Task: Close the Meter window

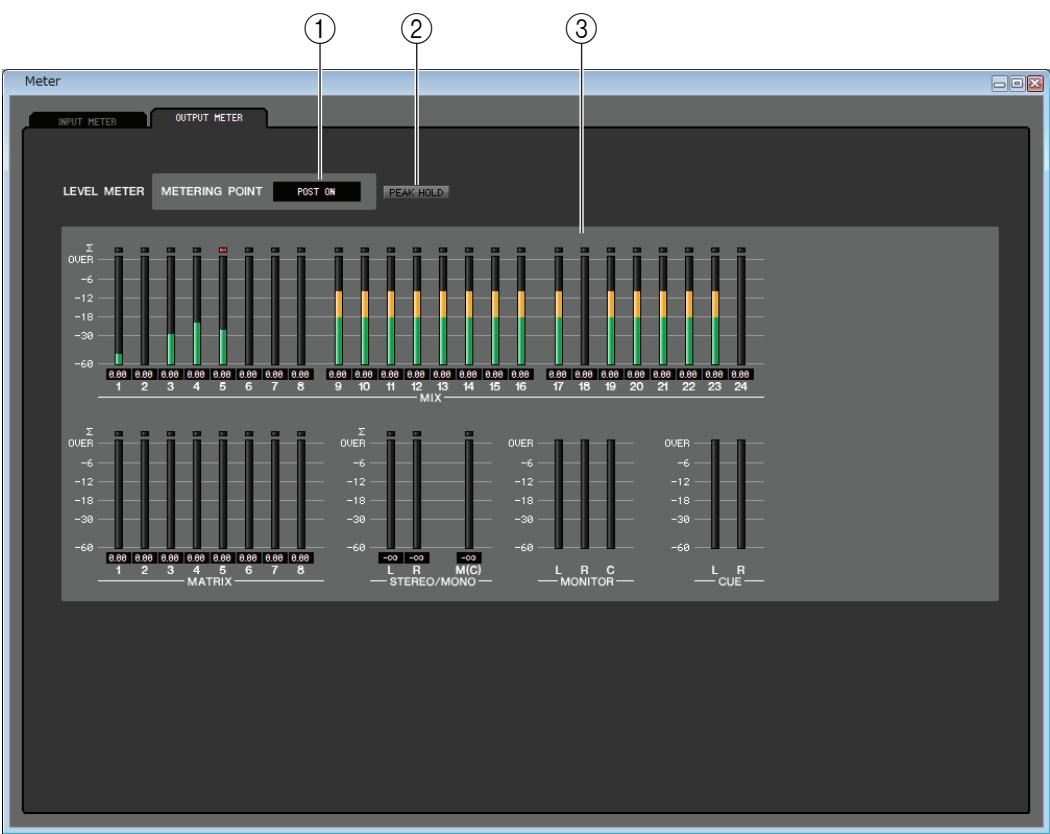Action: 1035,83
